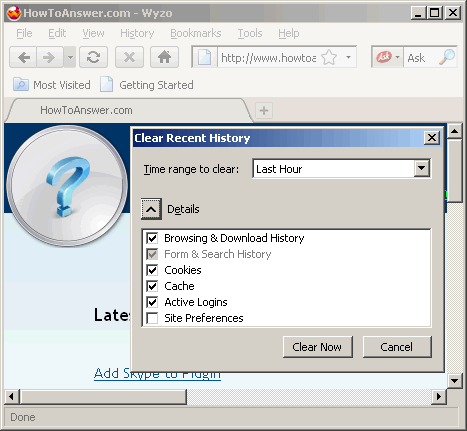Open the Edit menu
The image size is (467, 431).
coord(57,33)
